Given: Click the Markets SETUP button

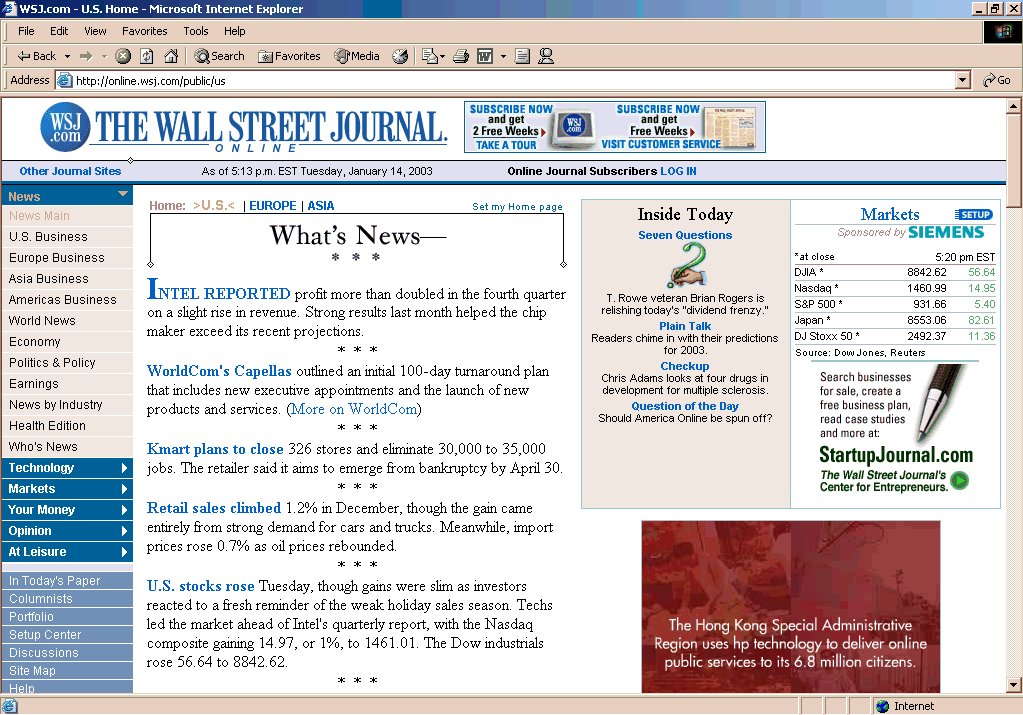Looking at the screenshot, I should click(973, 214).
